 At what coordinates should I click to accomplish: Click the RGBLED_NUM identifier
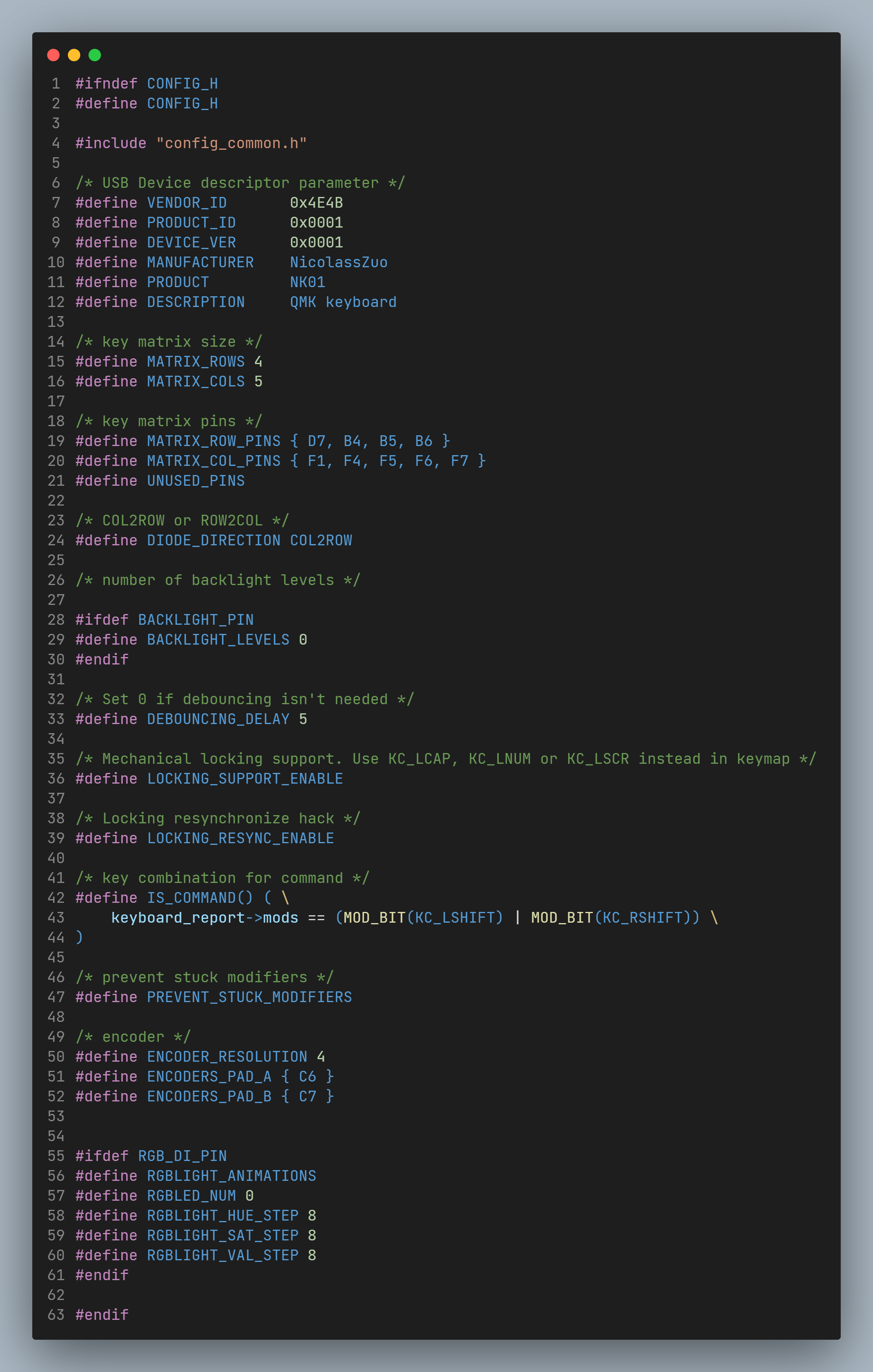[x=192, y=1196]
